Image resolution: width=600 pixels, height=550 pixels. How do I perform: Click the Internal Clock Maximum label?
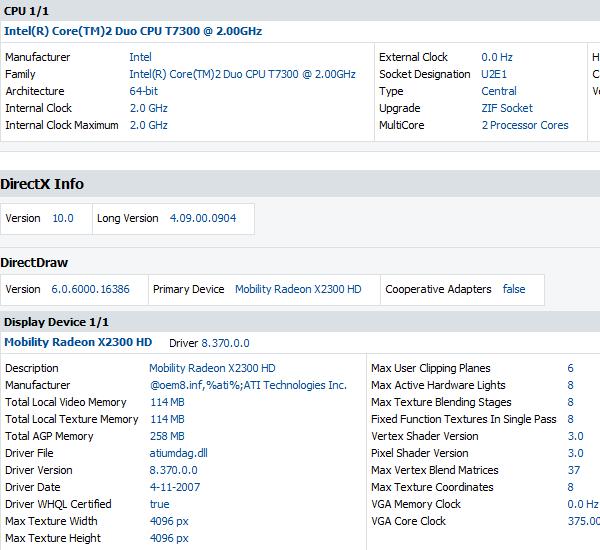[x=62, y=125]
